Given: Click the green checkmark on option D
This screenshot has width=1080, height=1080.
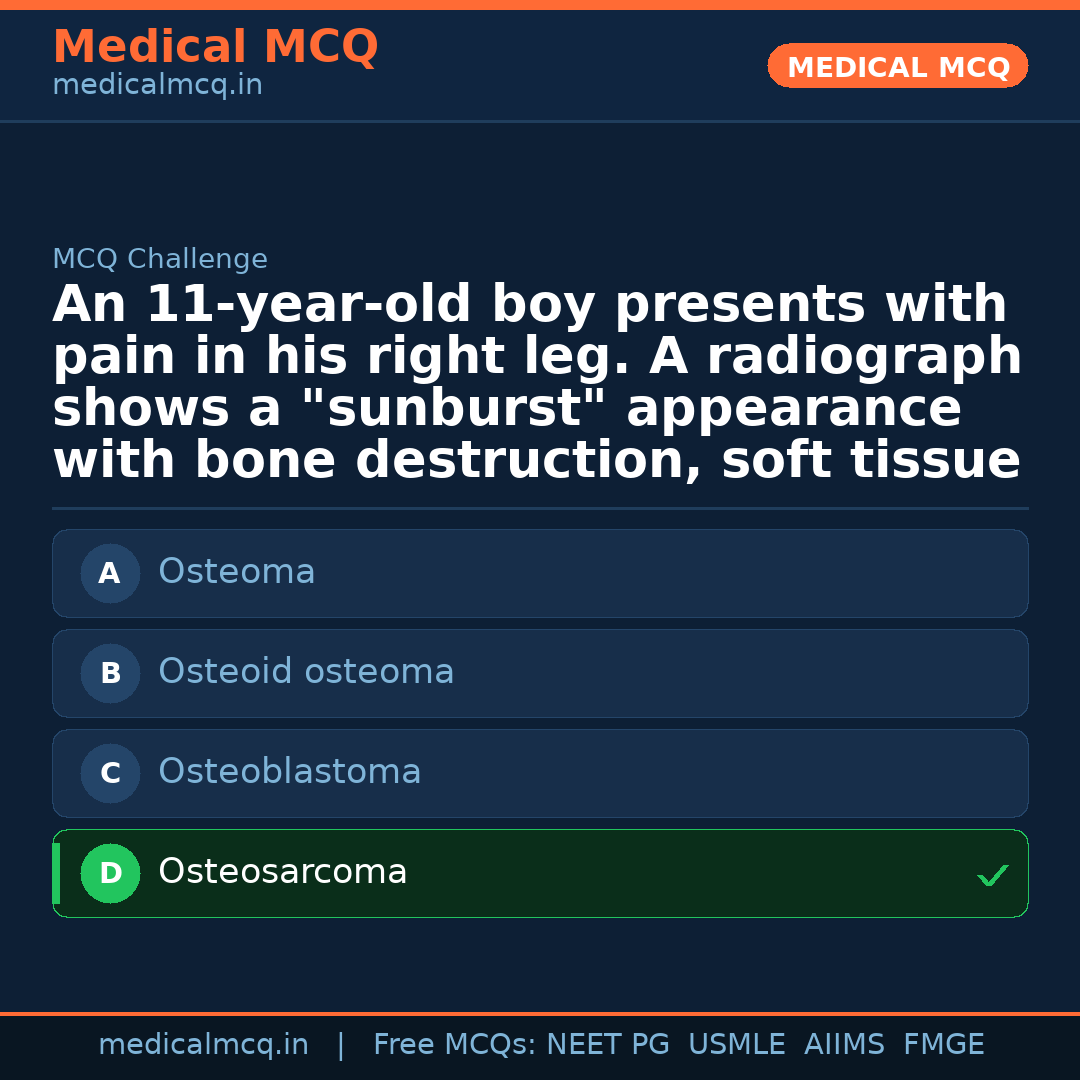Looking at the screenshot, I should [x=993, y=876].
